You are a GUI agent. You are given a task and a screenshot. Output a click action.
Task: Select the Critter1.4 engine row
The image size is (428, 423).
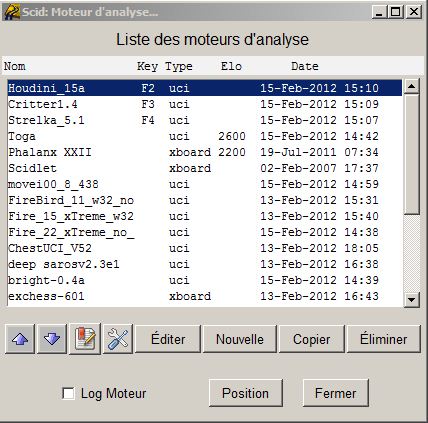tap(205, 104)
